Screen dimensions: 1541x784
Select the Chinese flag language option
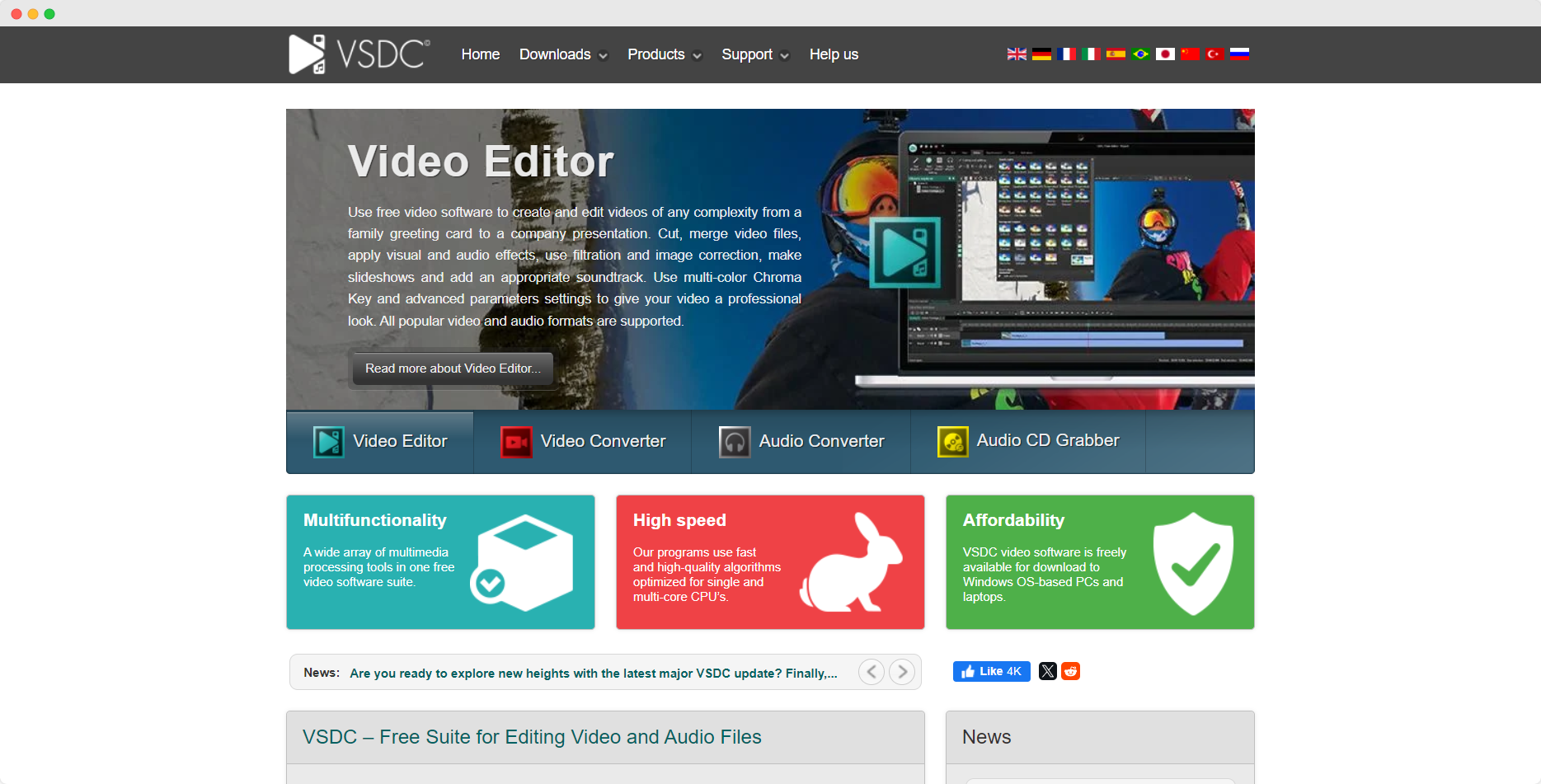click(x=1190, y=54)
